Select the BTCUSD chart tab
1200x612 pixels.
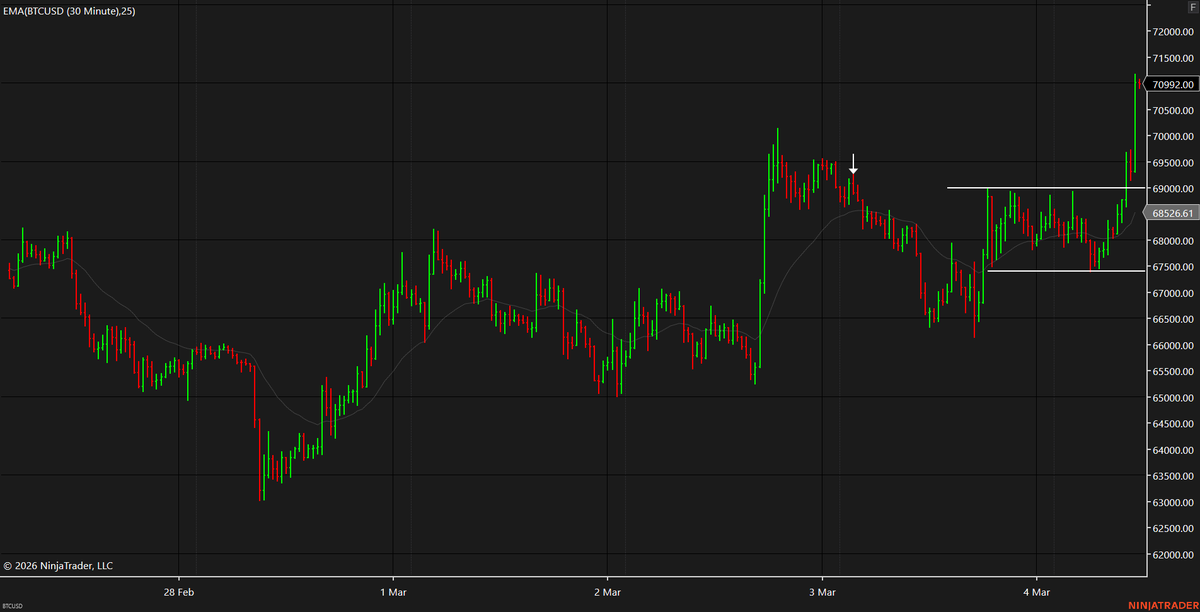click(x=13, y=606)
